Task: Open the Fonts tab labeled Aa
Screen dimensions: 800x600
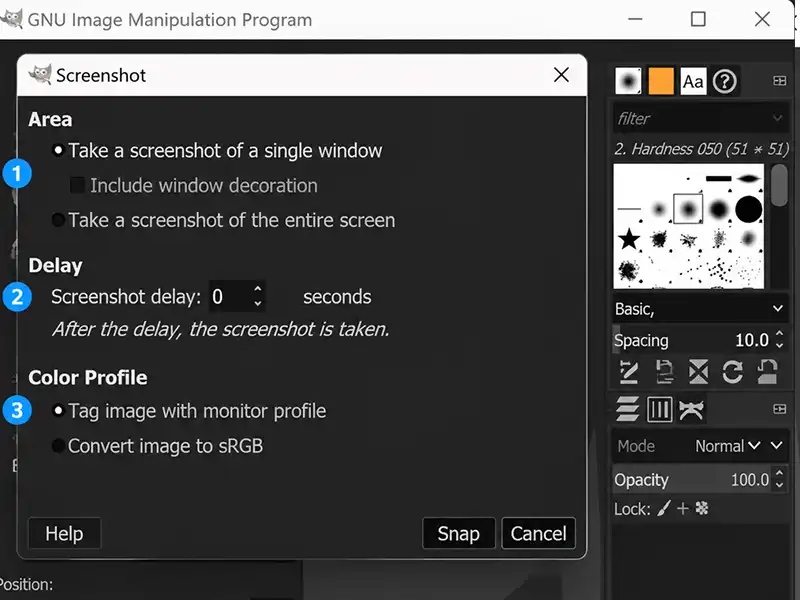Action: pyautogui.click(x=693, y=81)
